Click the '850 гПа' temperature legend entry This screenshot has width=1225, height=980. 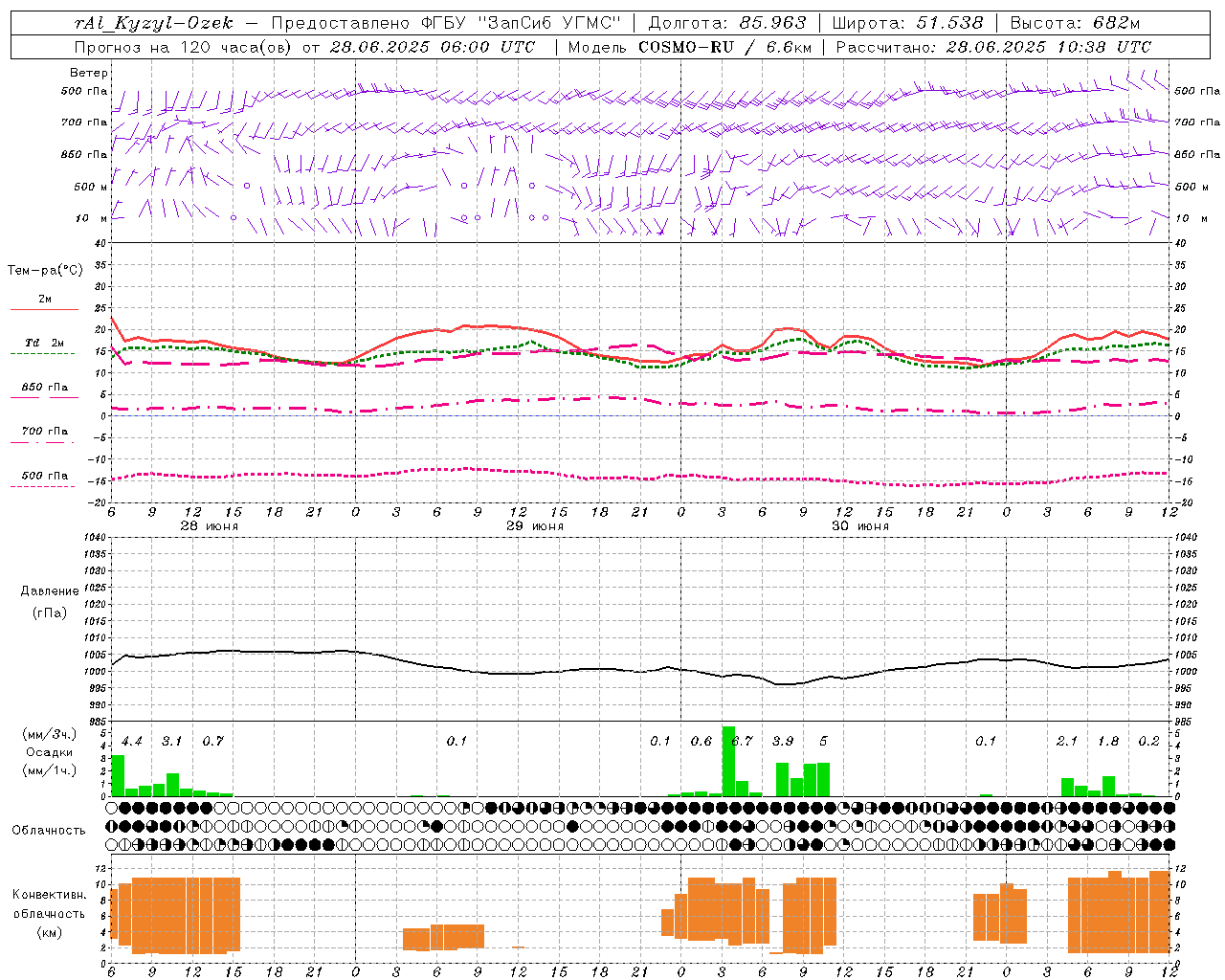tap(44, 388)
